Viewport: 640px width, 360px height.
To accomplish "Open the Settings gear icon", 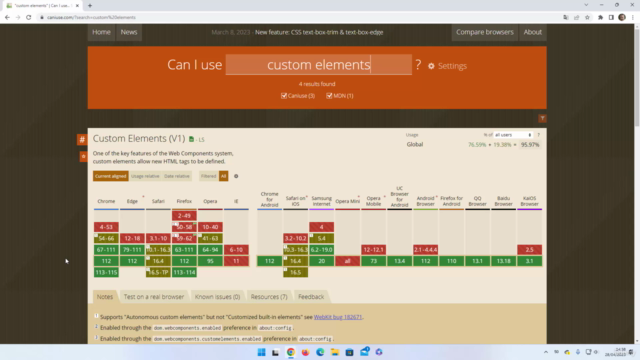I will 431,66.
